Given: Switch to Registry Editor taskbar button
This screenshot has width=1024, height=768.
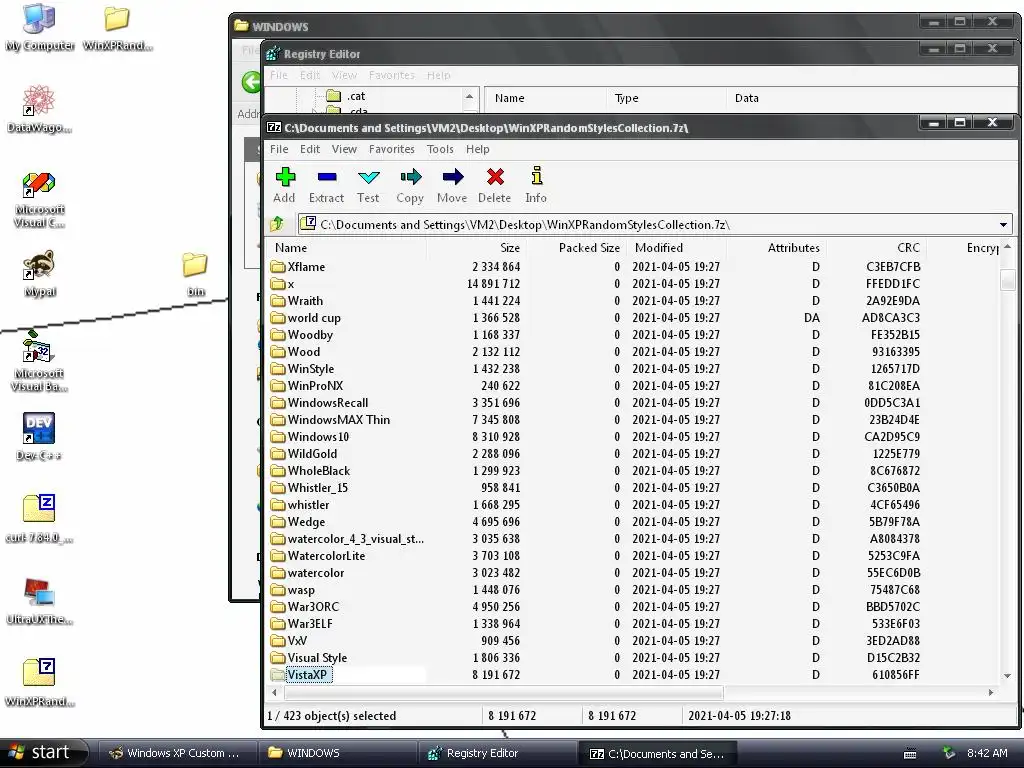Looking at the screenshot, I should pyautogui.click(x=498, y=753).
